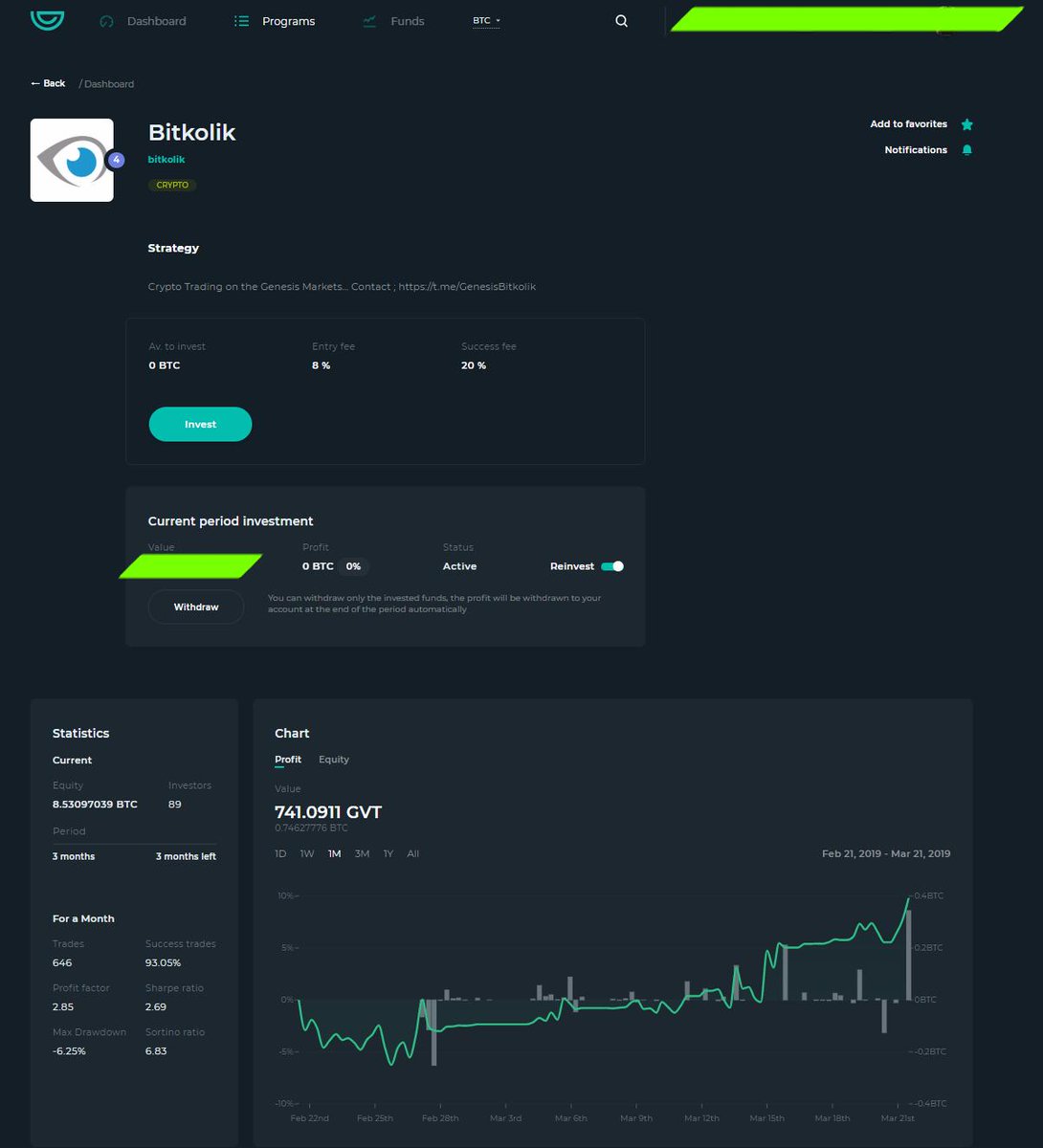Open the BTC currency dropdown
Screen dimensions: 1043x1148
486,21
